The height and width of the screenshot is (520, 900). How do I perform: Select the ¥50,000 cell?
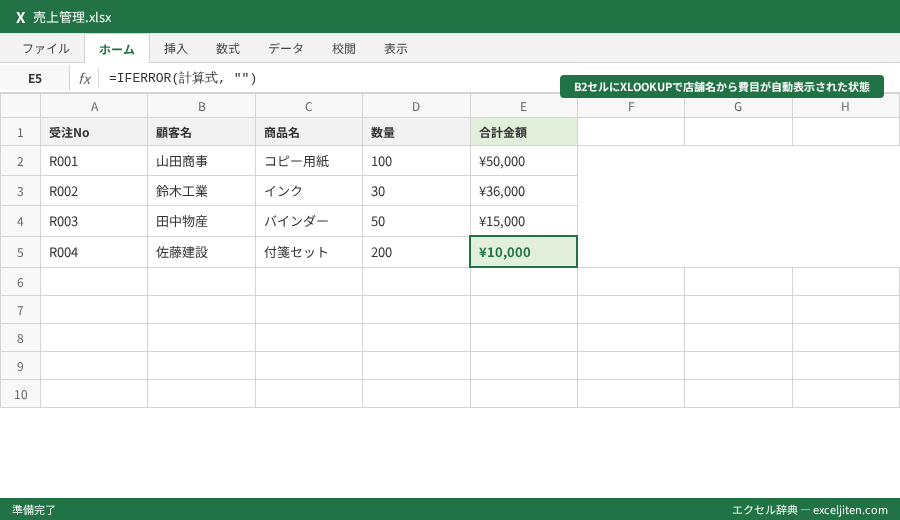pyautogui.click(x=523, y=161)
